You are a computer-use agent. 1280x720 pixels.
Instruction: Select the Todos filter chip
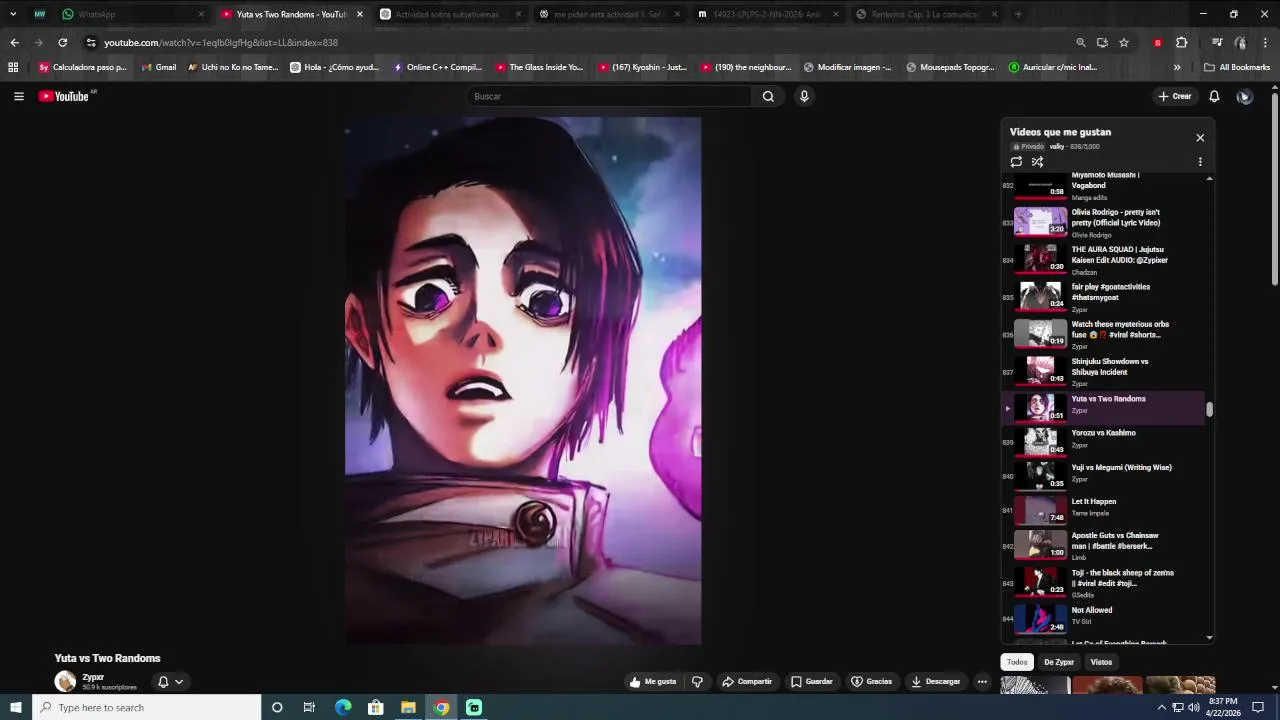1017,662
